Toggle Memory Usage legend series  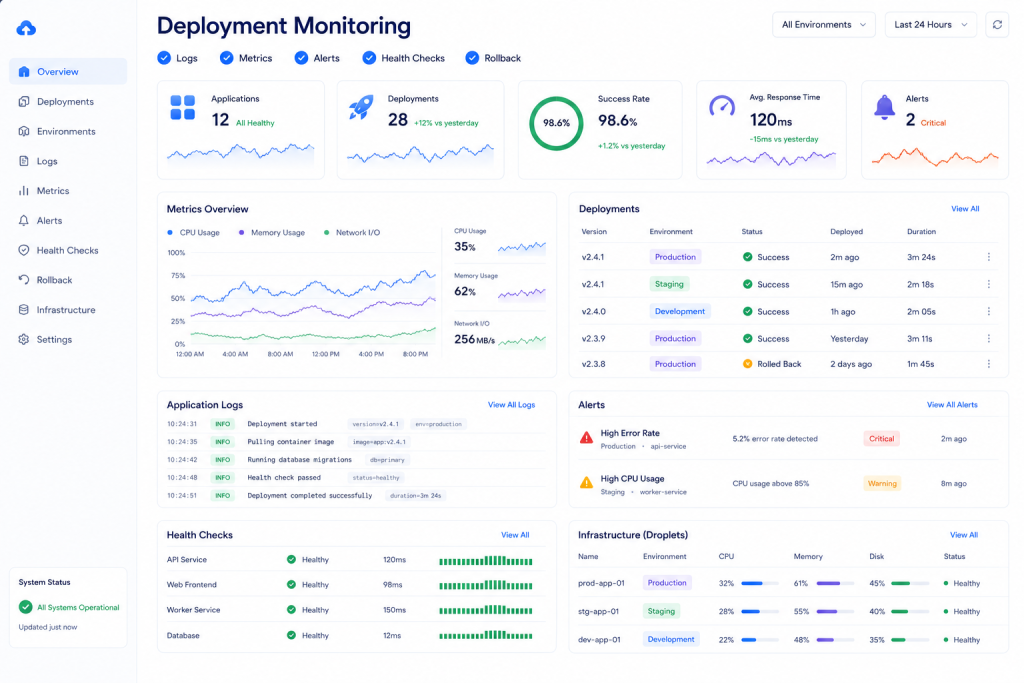(272, 232)
